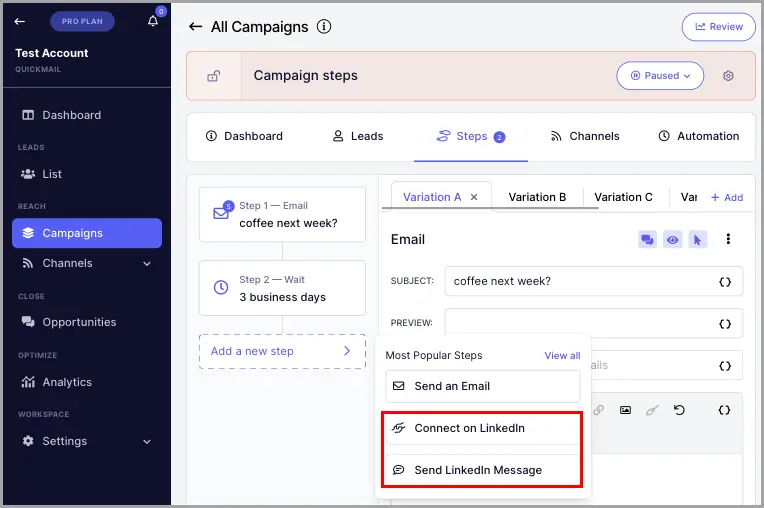Click the insert image icon in editor toolbar
Screen dimensions: 764x508
click(x=625, y=410)
